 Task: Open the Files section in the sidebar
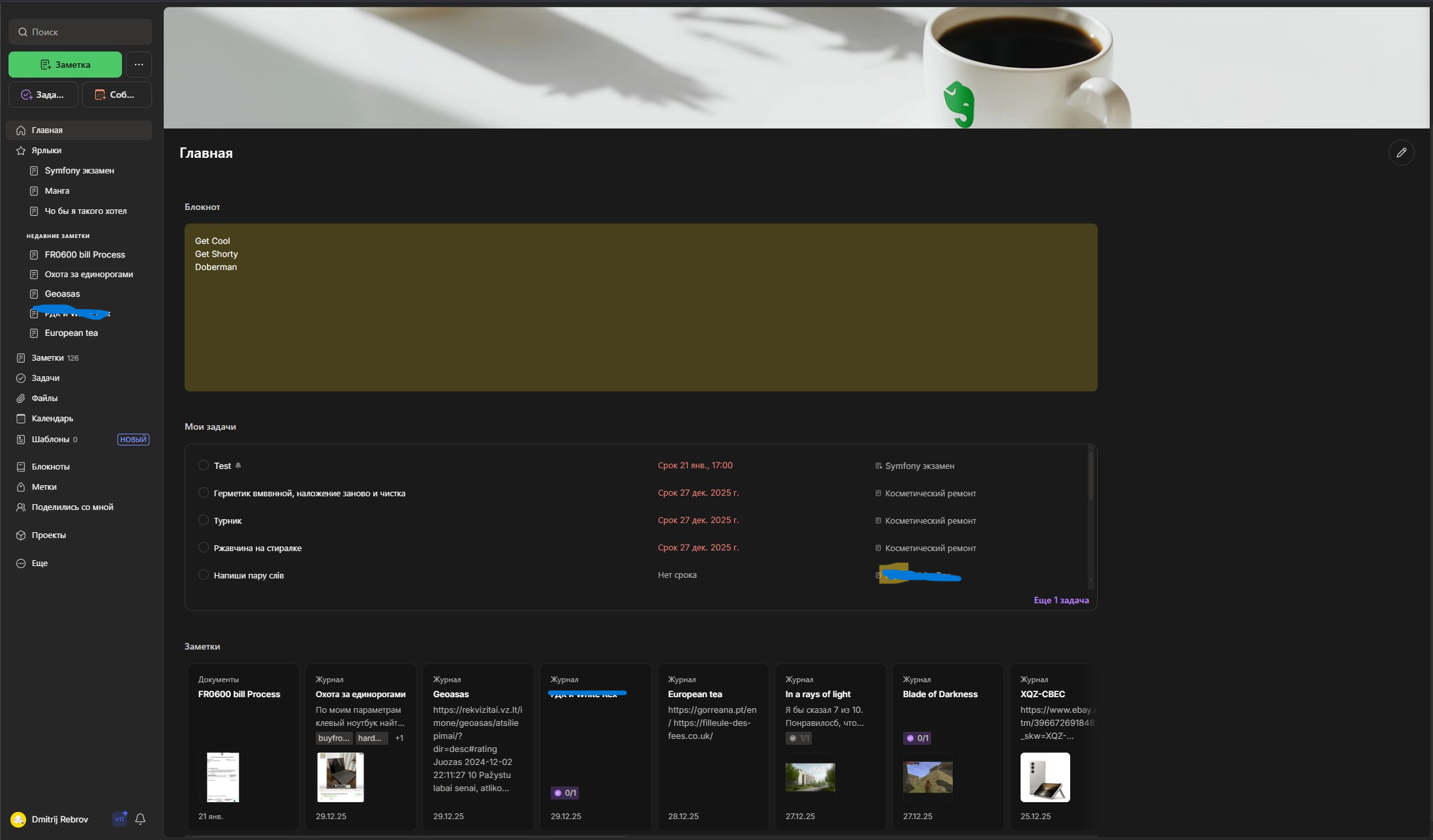(x=44, y=398)
